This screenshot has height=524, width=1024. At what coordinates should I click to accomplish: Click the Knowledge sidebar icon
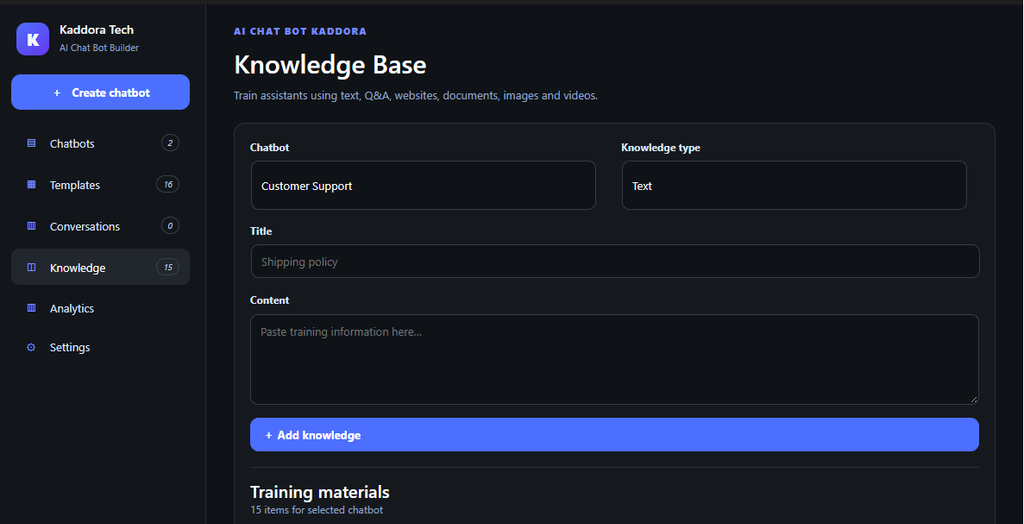31,267
